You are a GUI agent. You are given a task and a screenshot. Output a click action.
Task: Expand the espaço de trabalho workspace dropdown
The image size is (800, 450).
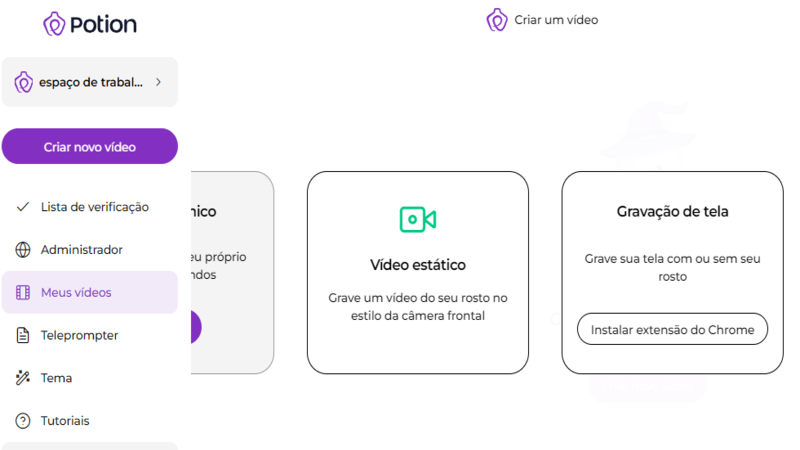90,83
